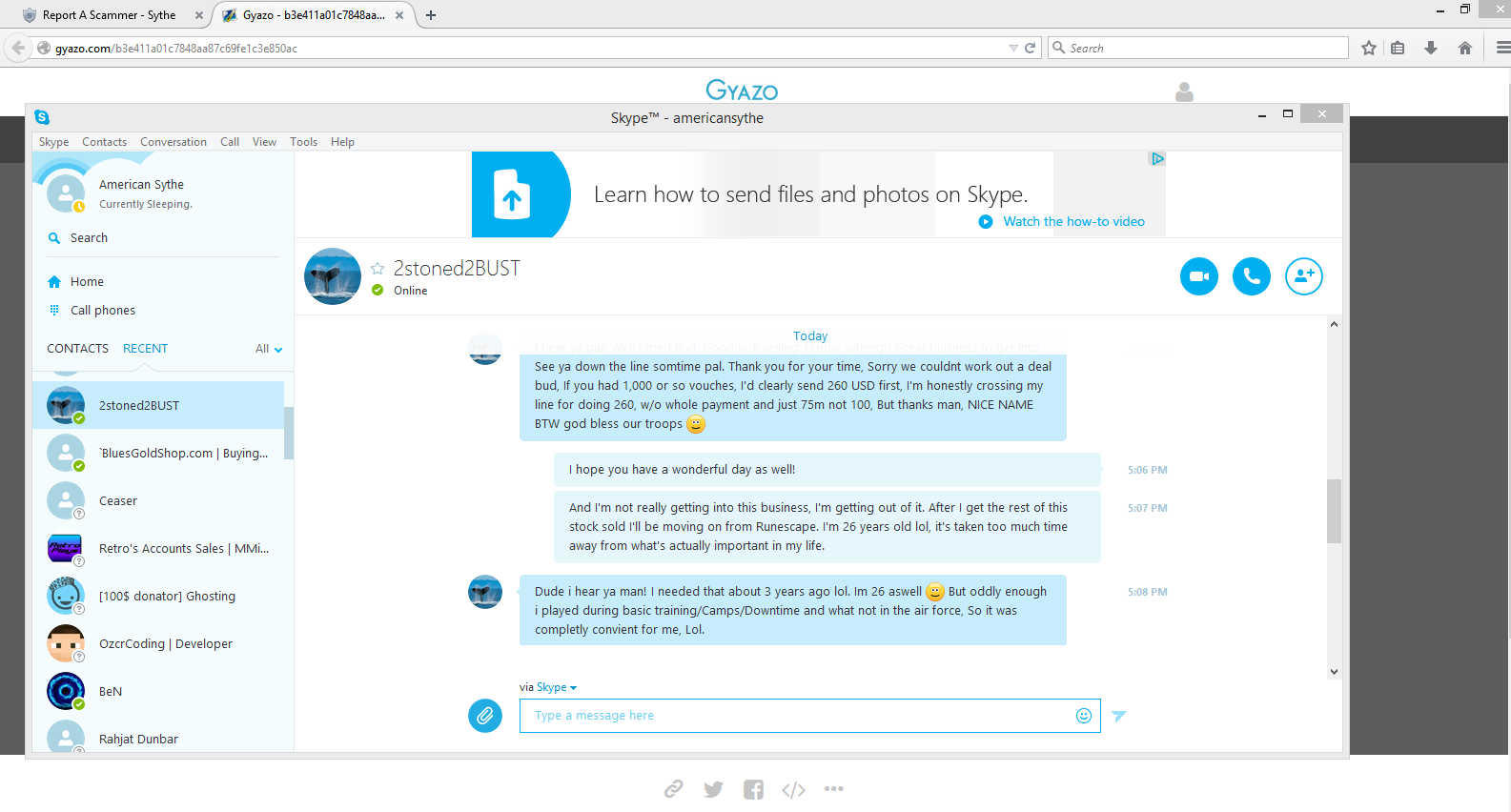Viewport: 1511px width, 812px height.
Task: Click the upload icon in the Skype ad
Action: pyautogui.click(x=512, y=194)
